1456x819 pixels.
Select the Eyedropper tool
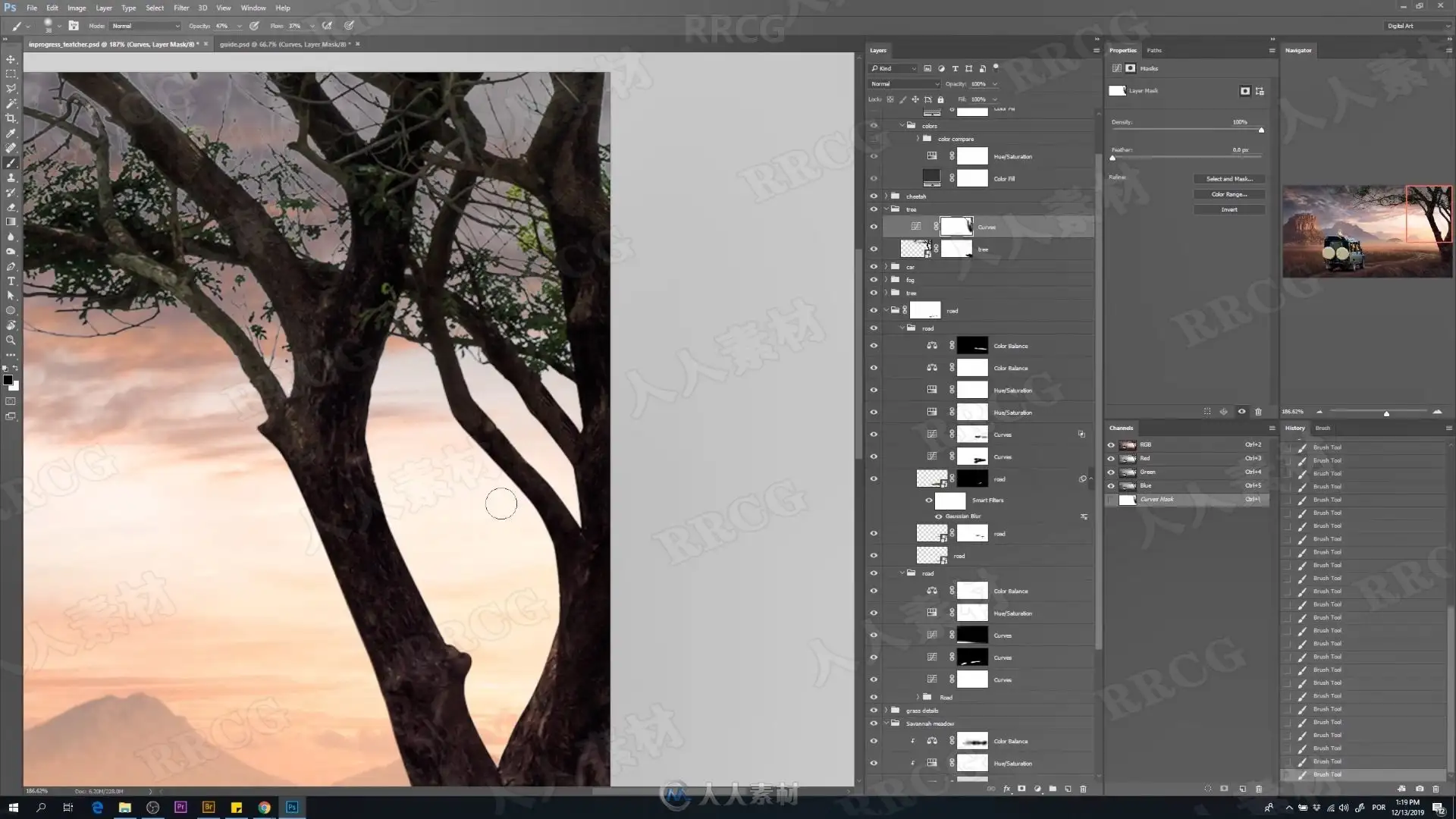11,133
